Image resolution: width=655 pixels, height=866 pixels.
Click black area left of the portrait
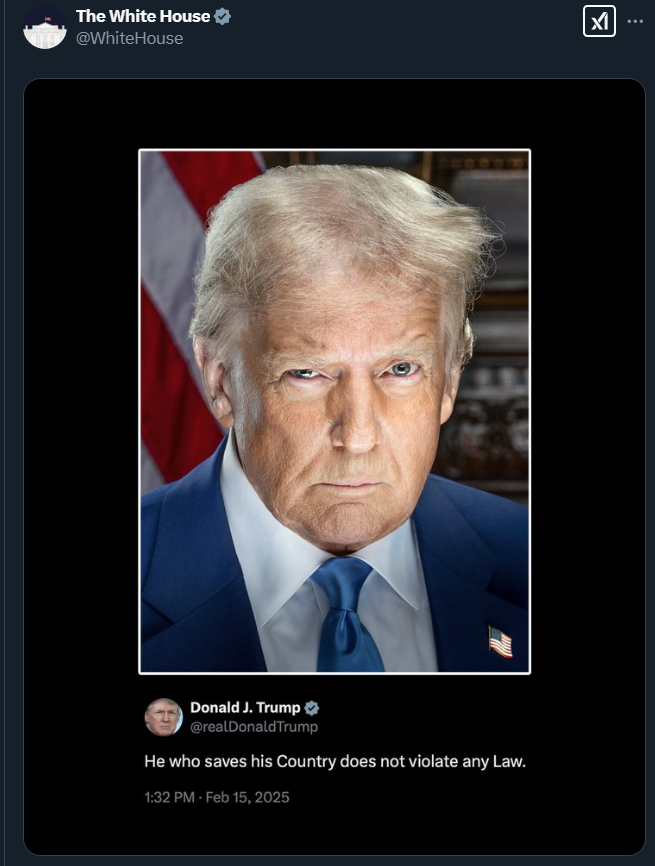point(81,411)
